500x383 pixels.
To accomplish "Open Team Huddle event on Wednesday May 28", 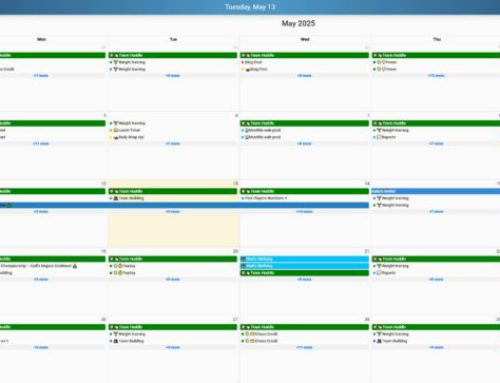I will click(304, 327).
